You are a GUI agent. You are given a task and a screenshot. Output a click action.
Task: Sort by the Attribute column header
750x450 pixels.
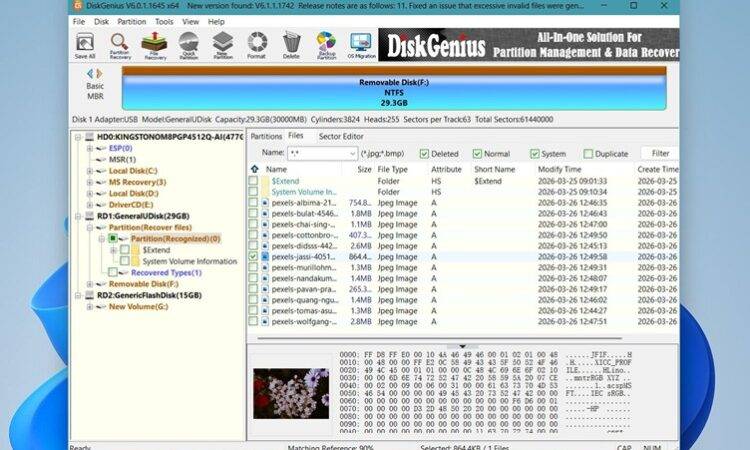pos(446,169)
